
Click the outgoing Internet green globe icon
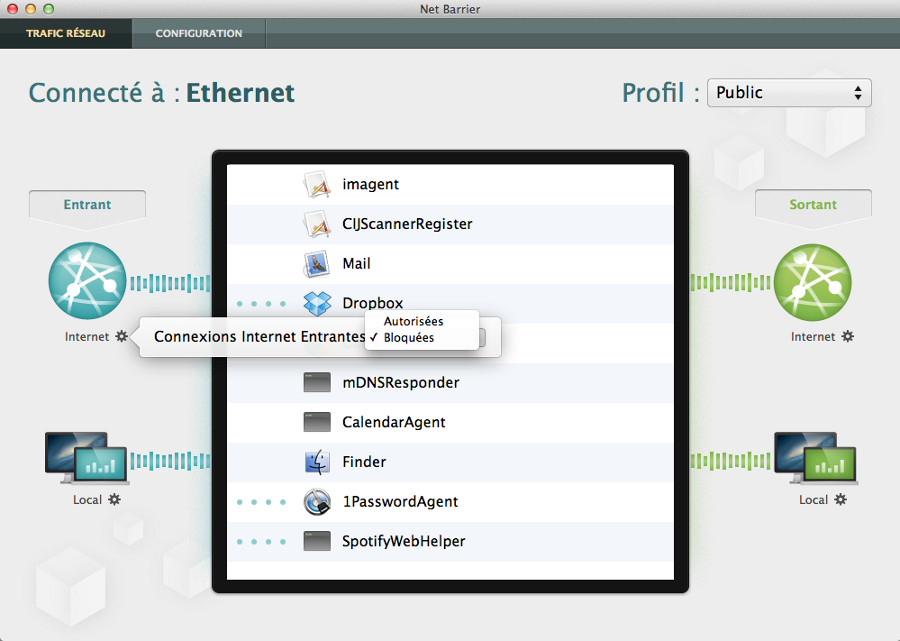click(x=813, y=282)
